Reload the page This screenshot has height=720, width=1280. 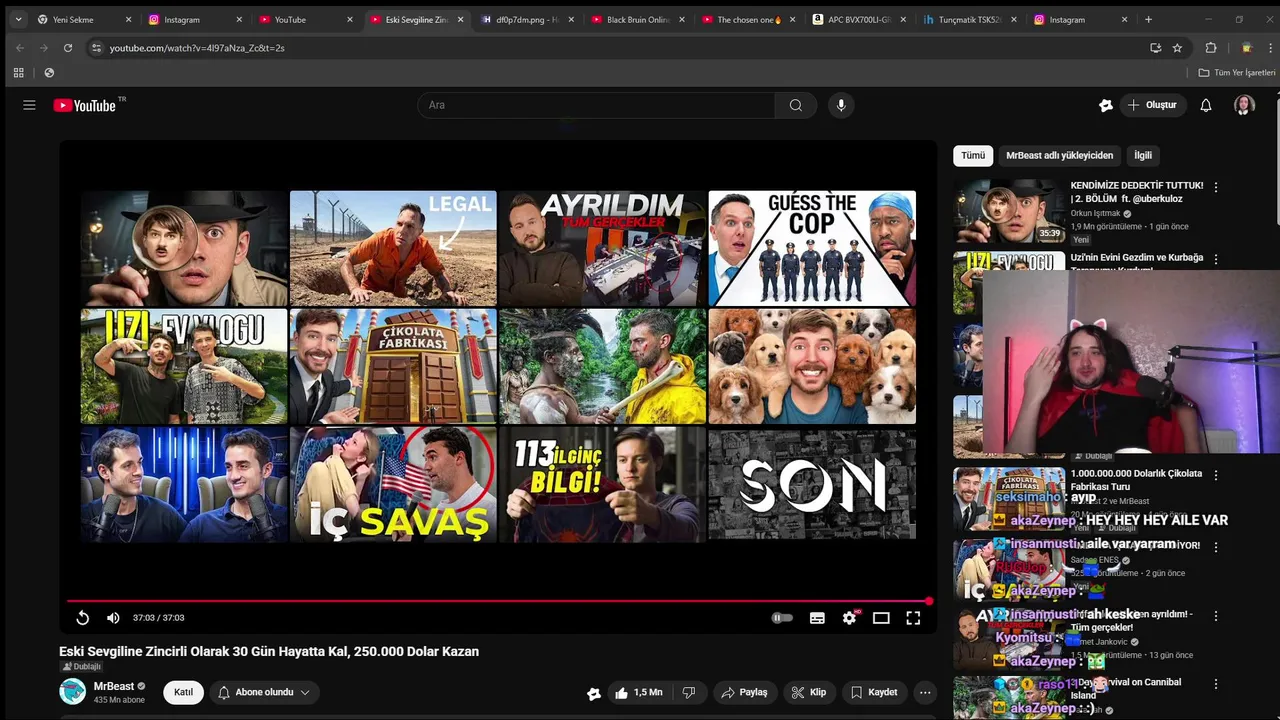click(68, 47)
